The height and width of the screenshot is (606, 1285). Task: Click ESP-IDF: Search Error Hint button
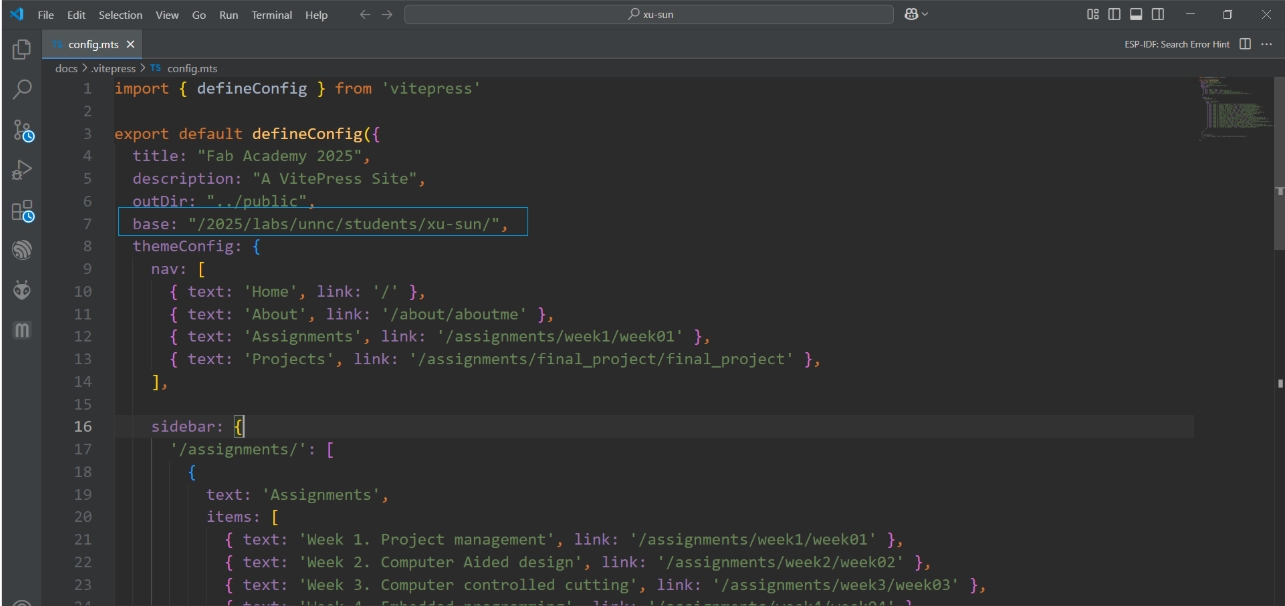tap(1177, 44)
